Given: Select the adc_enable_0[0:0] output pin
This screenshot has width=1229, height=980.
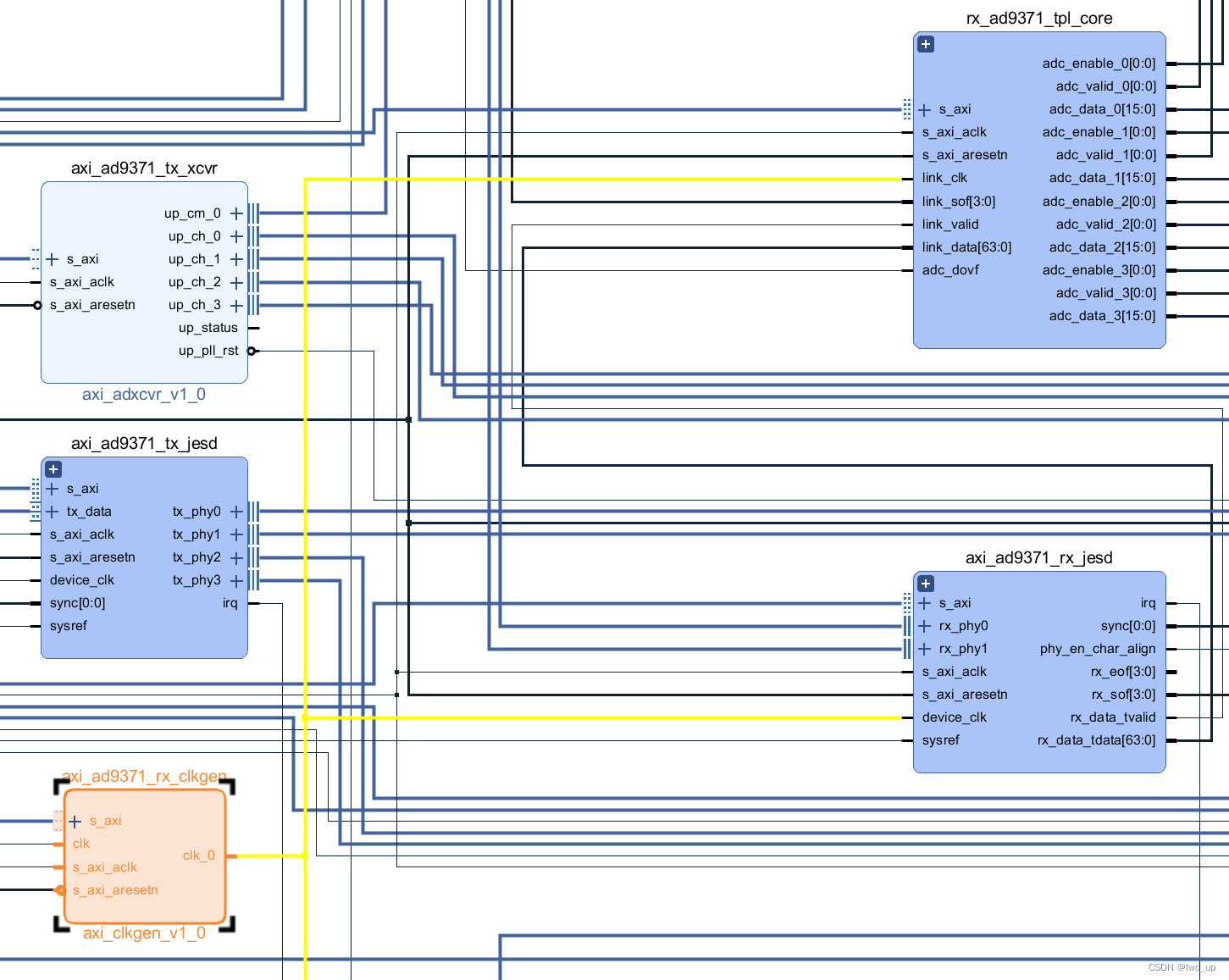Looking at the screenshot, I should [1099, 64].
